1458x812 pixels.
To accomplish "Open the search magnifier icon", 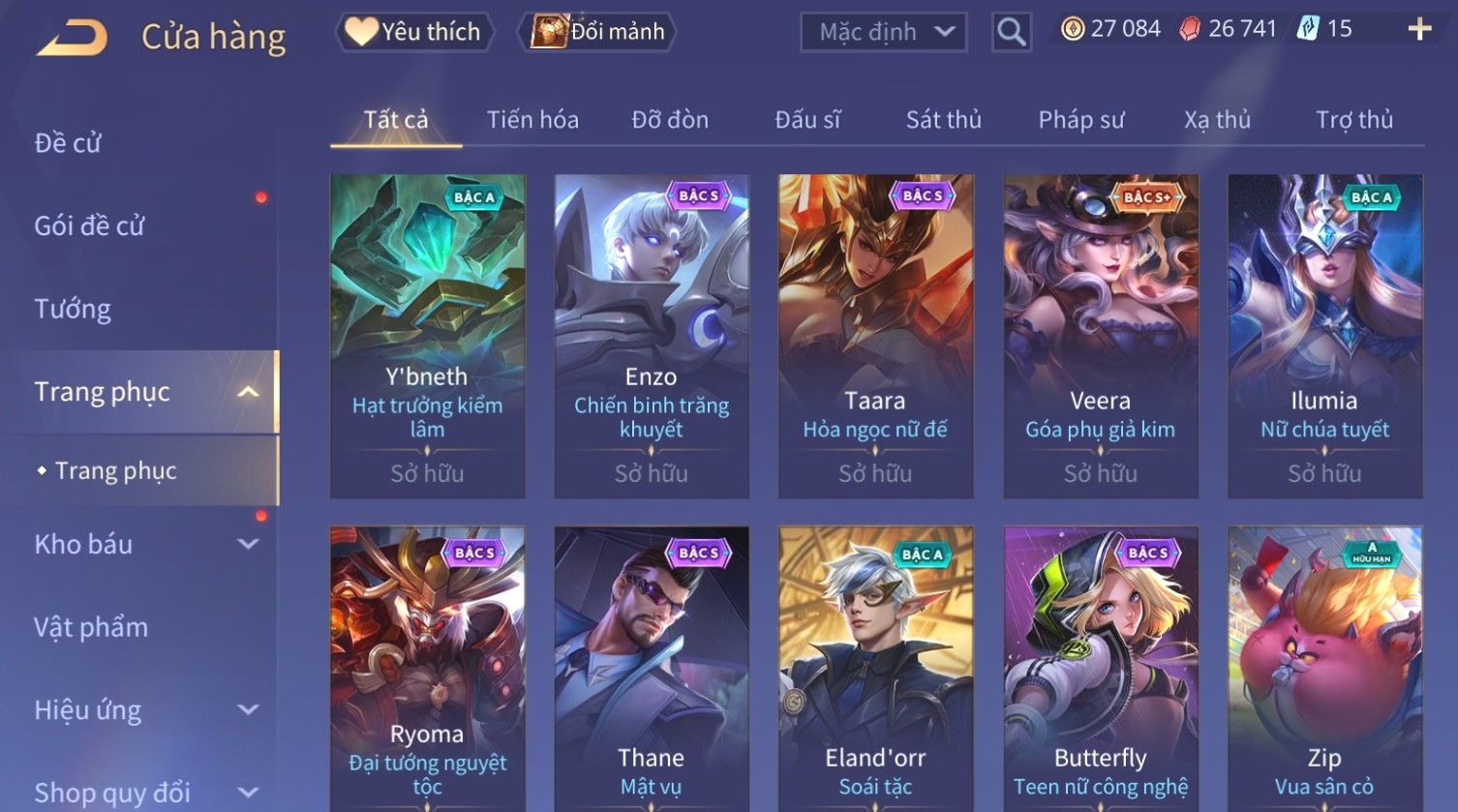I will coord(1011,32).
